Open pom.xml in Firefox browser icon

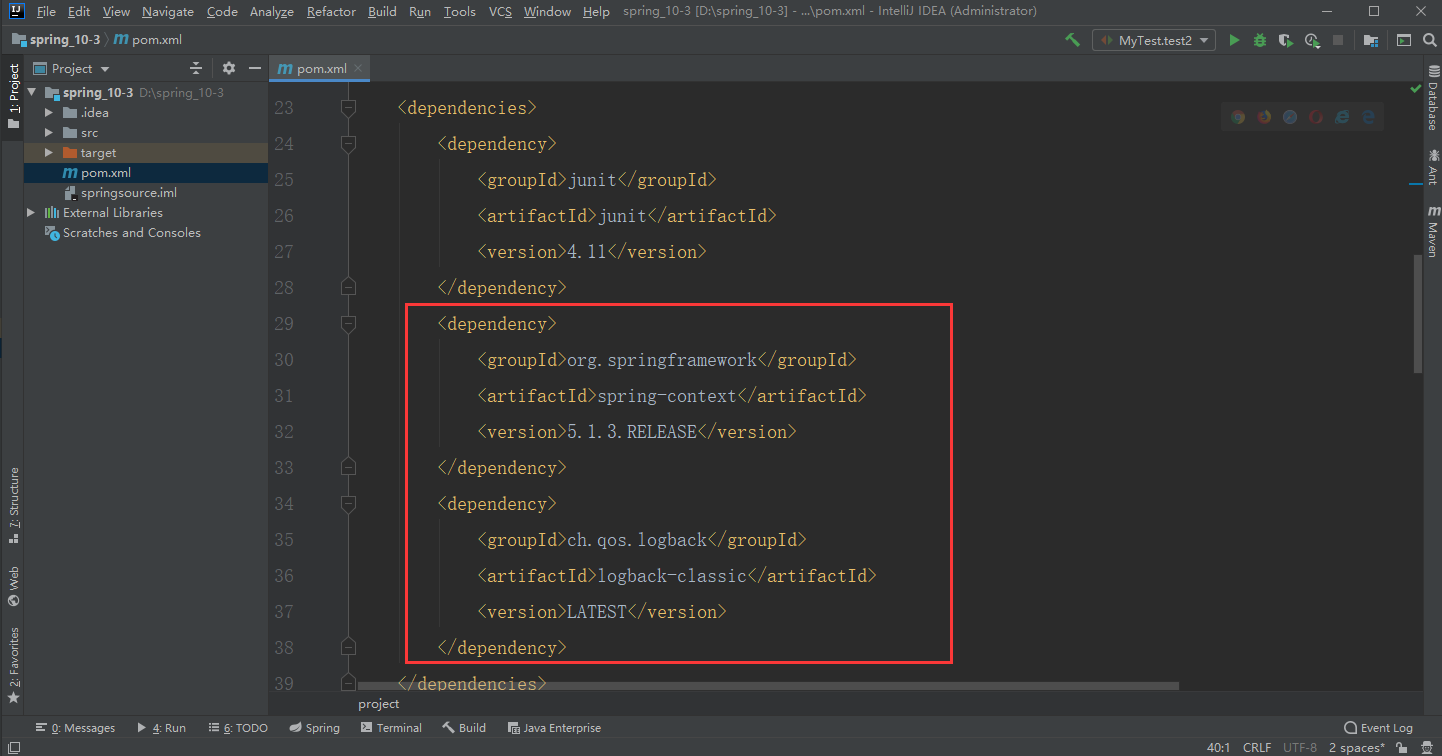[1264, 116]
